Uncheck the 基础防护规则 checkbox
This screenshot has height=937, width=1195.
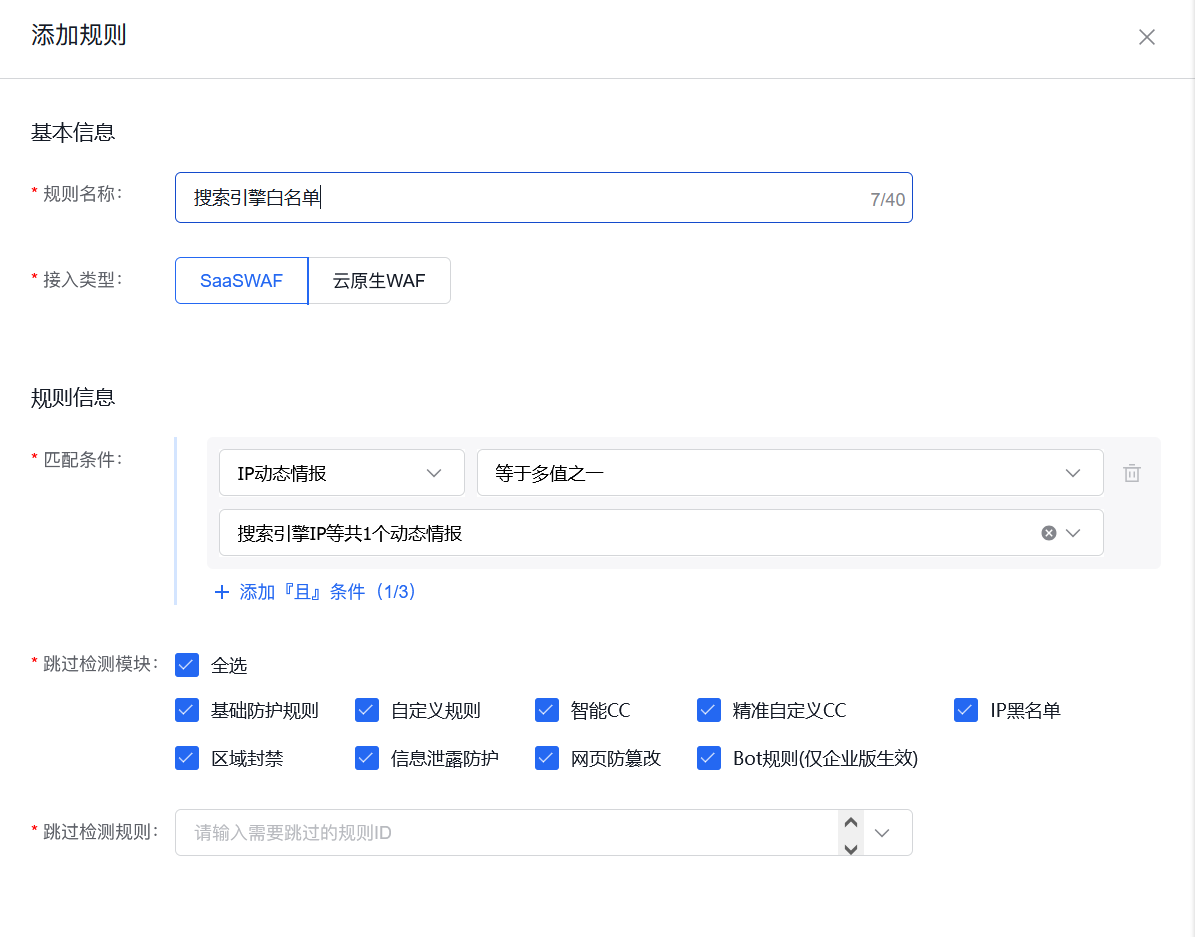(186, 710)
